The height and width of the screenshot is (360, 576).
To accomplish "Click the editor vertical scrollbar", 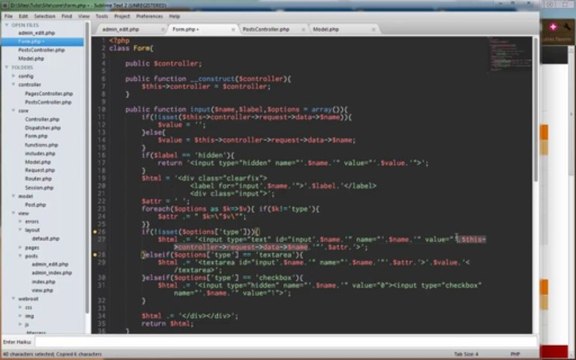I will click(x=536, y=108).
